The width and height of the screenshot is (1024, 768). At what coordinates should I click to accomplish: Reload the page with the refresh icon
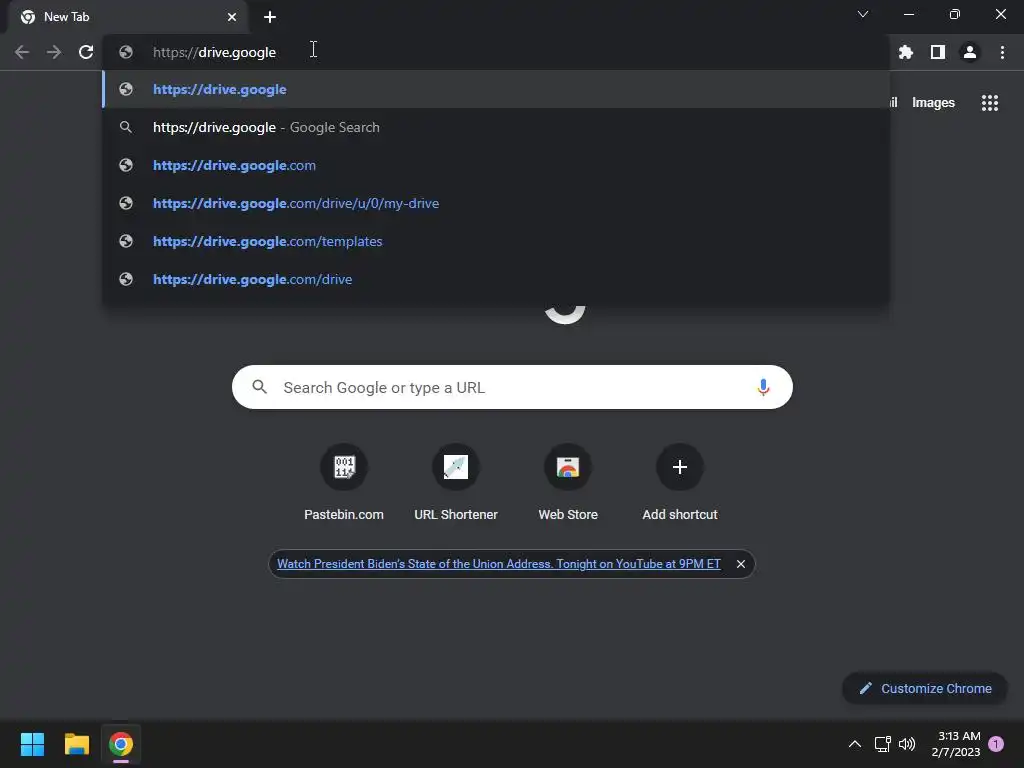point(86,52)
